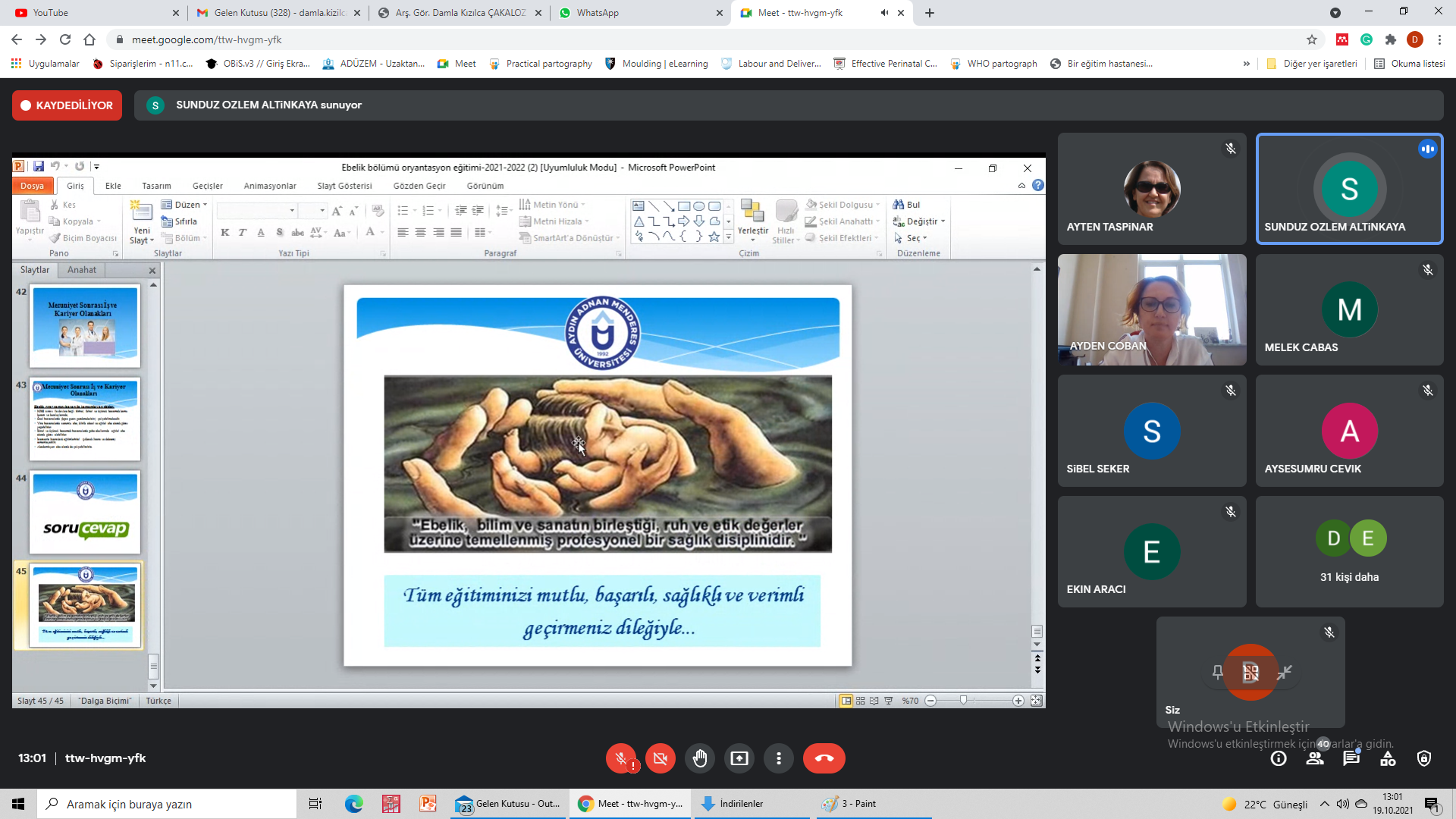Open the host controls shield icon
This screenshot has width=1456, height=819.
click(1424, 758)
